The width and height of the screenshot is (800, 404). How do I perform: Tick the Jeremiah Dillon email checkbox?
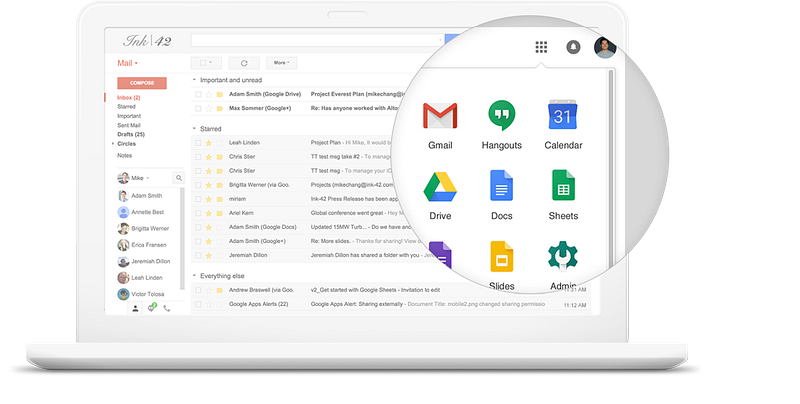pyautogui.click(x=198, y=255)
